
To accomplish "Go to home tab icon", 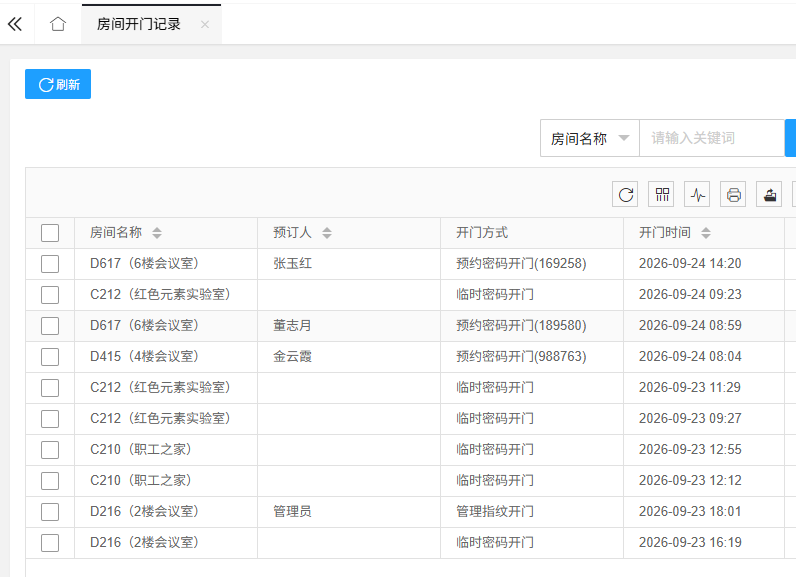I will (x=58, y=24).
